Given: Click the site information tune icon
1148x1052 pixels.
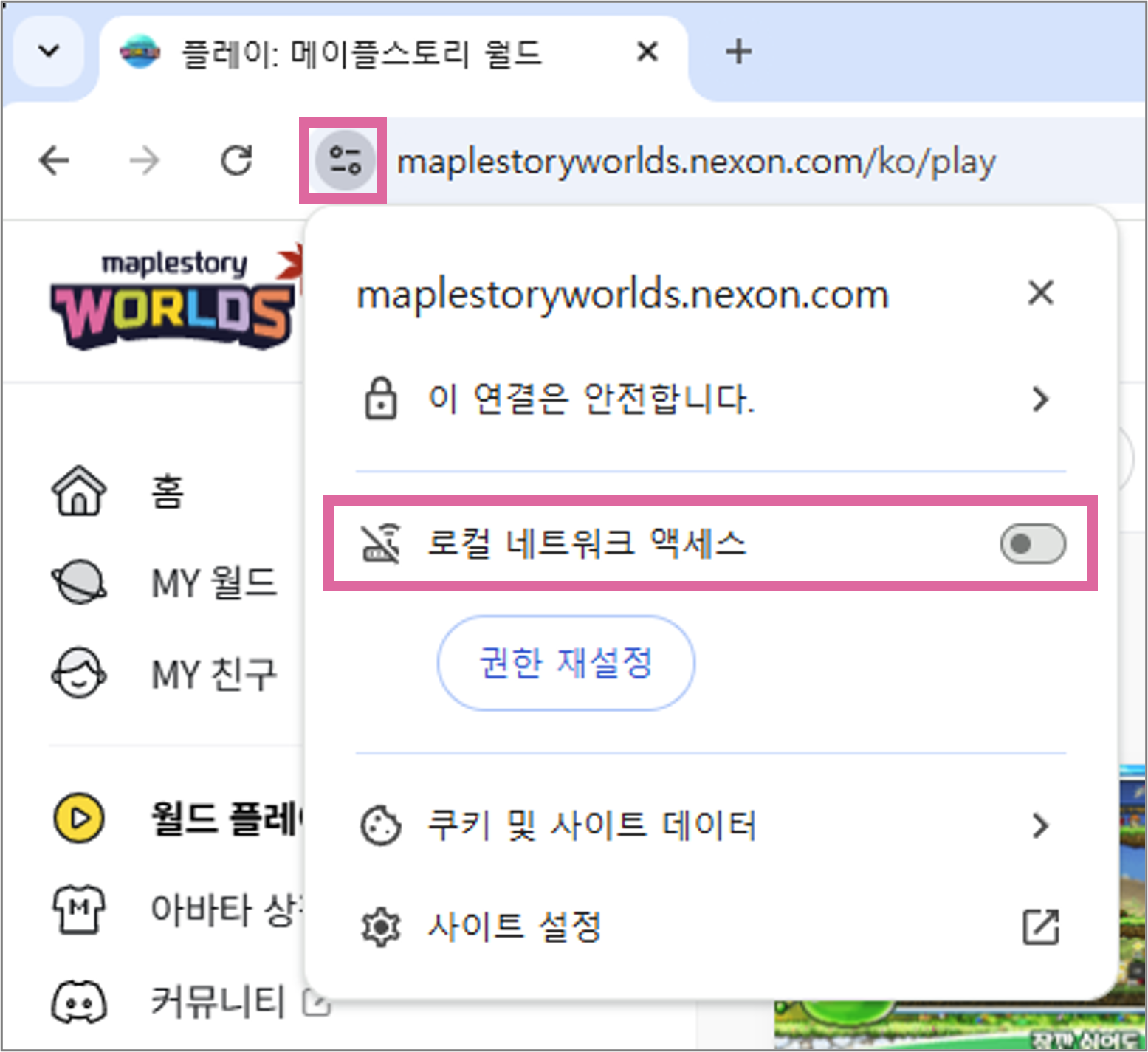Looking at the screenshot, I should [344, 160].
